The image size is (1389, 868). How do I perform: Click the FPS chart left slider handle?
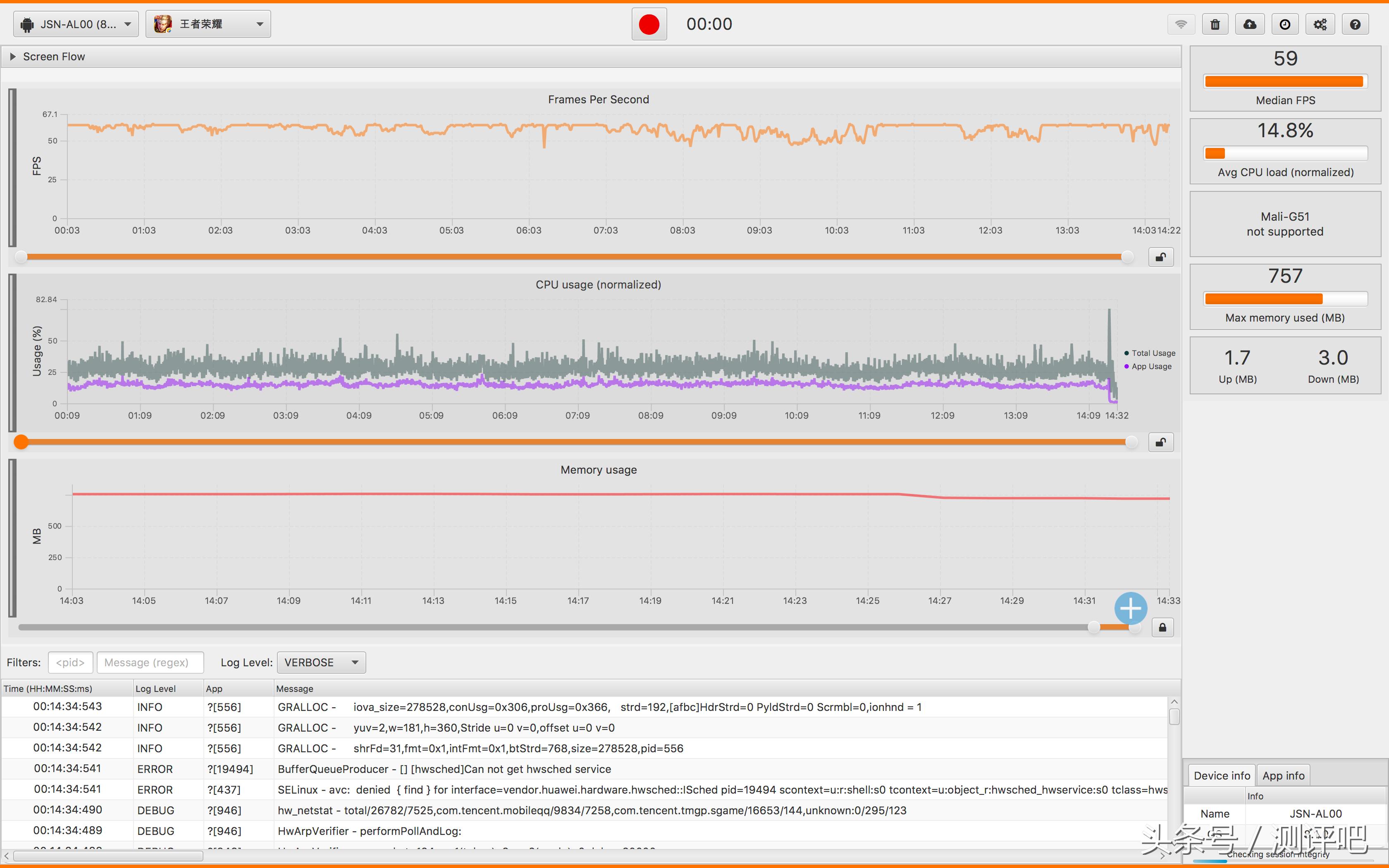(21, 257)
